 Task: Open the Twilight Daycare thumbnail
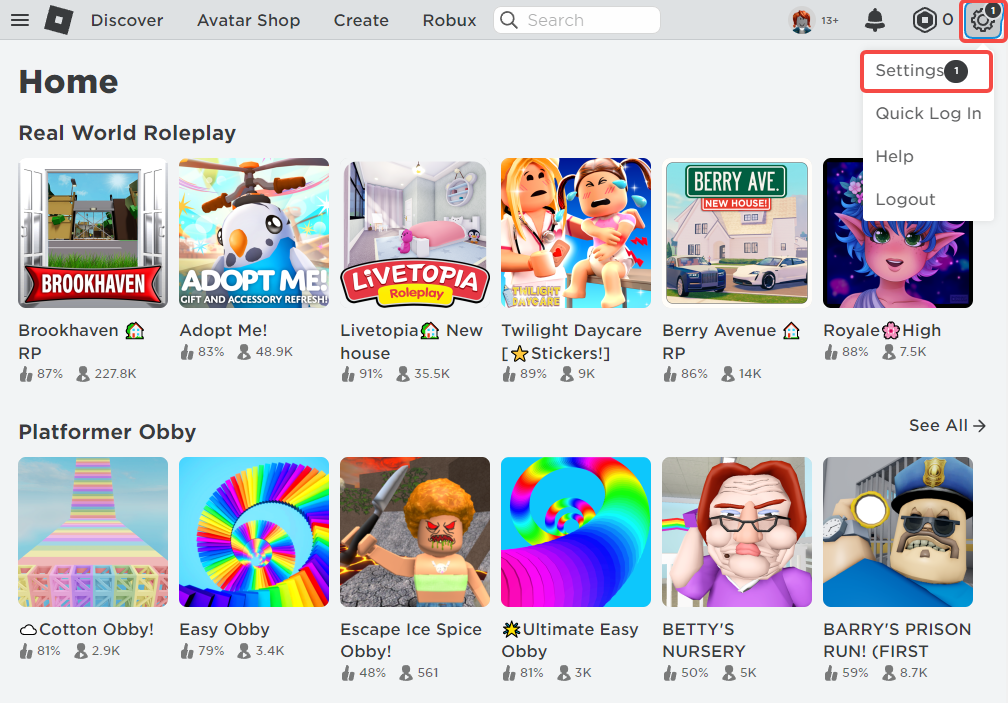576,233
